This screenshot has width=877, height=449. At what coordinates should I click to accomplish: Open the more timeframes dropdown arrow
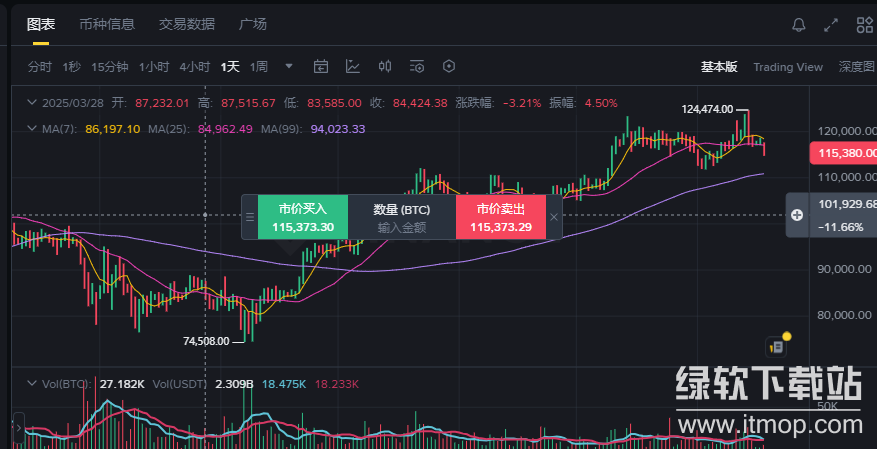tap(289, 67)
